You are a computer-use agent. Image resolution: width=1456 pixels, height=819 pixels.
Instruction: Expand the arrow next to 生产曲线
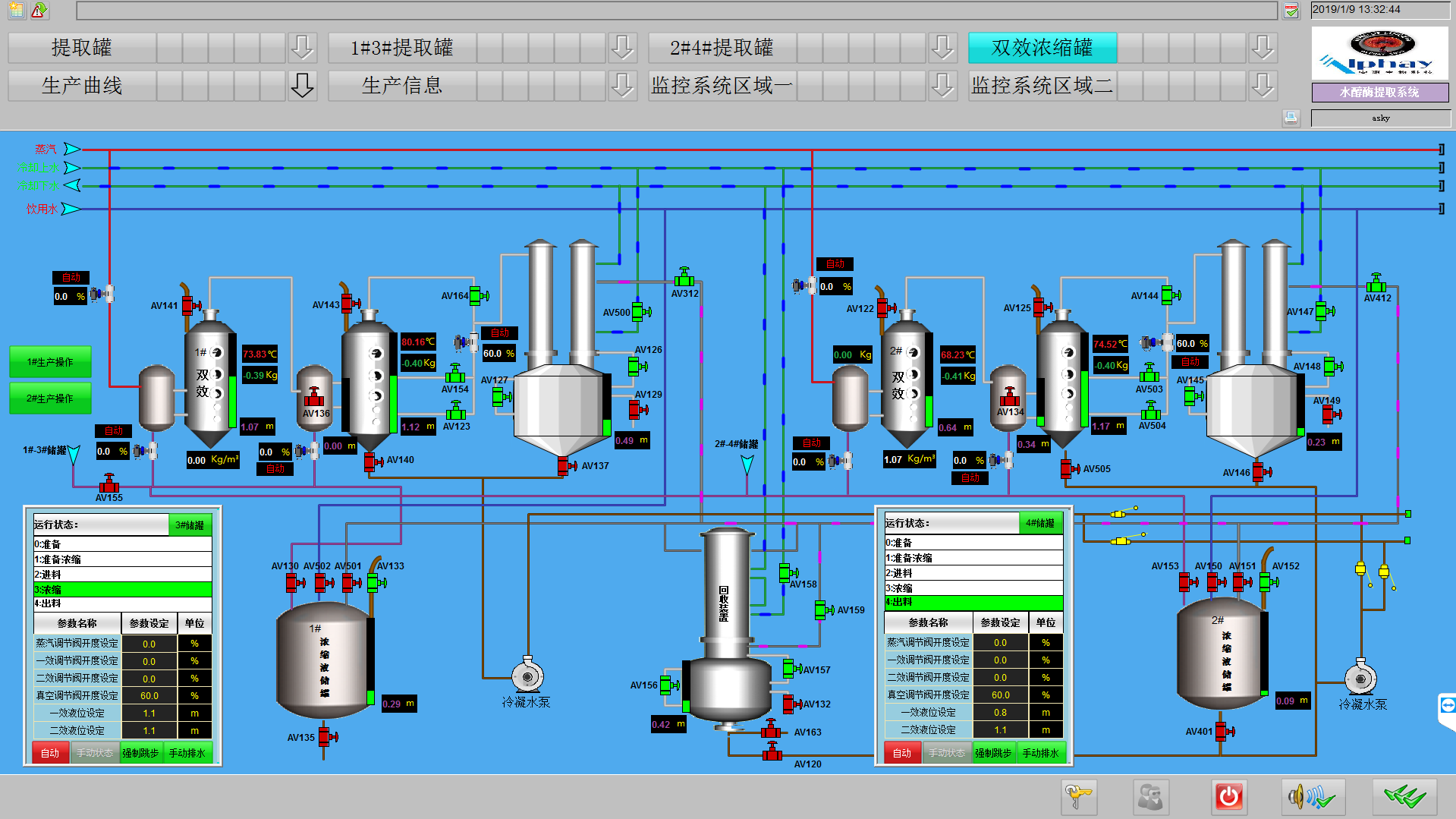click(x=302, y=85)
